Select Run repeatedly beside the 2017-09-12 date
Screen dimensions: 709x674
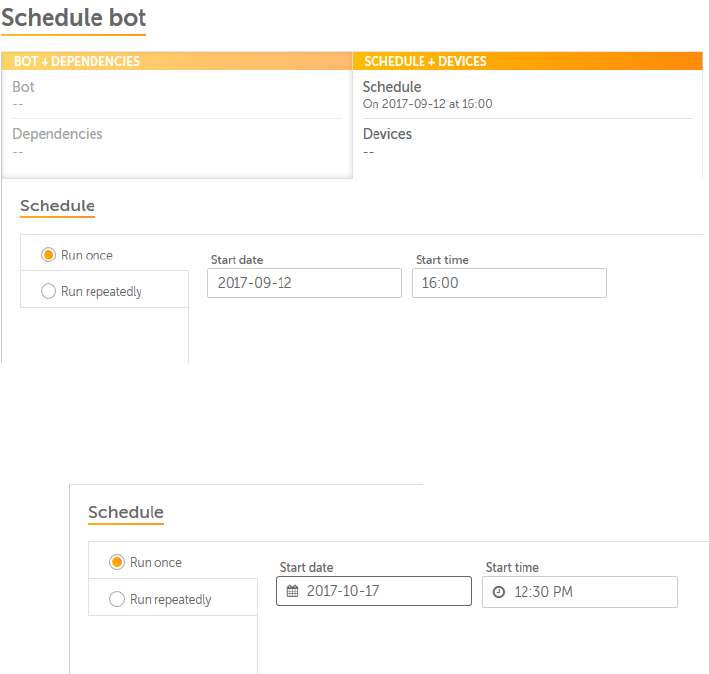48,292
